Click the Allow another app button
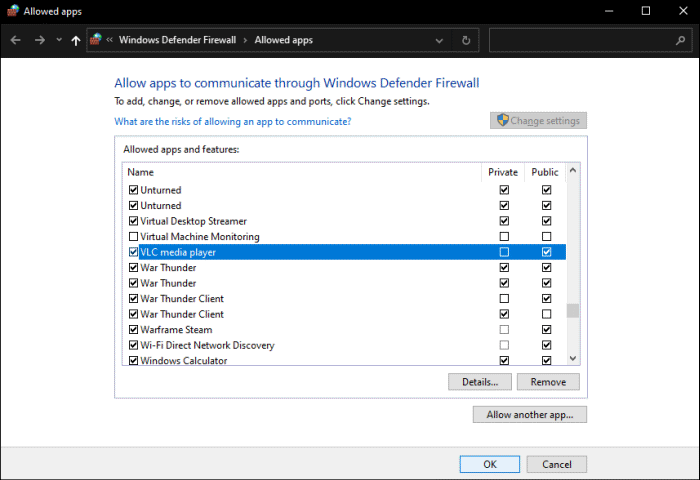The height and width of the screenshot is (480, 700). 529,414
